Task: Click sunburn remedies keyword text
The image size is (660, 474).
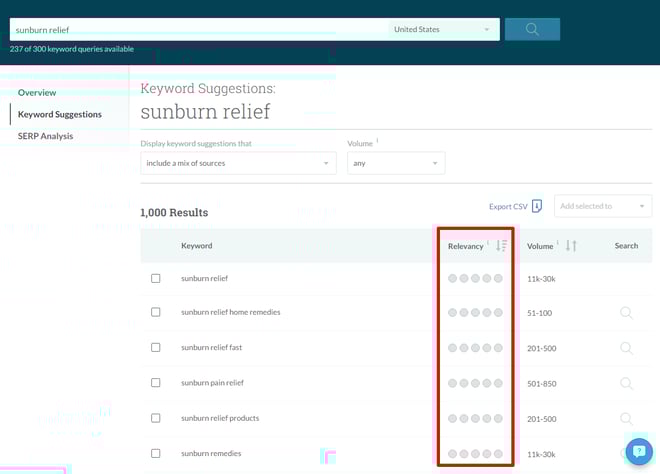Action: (x=211, y=453)
